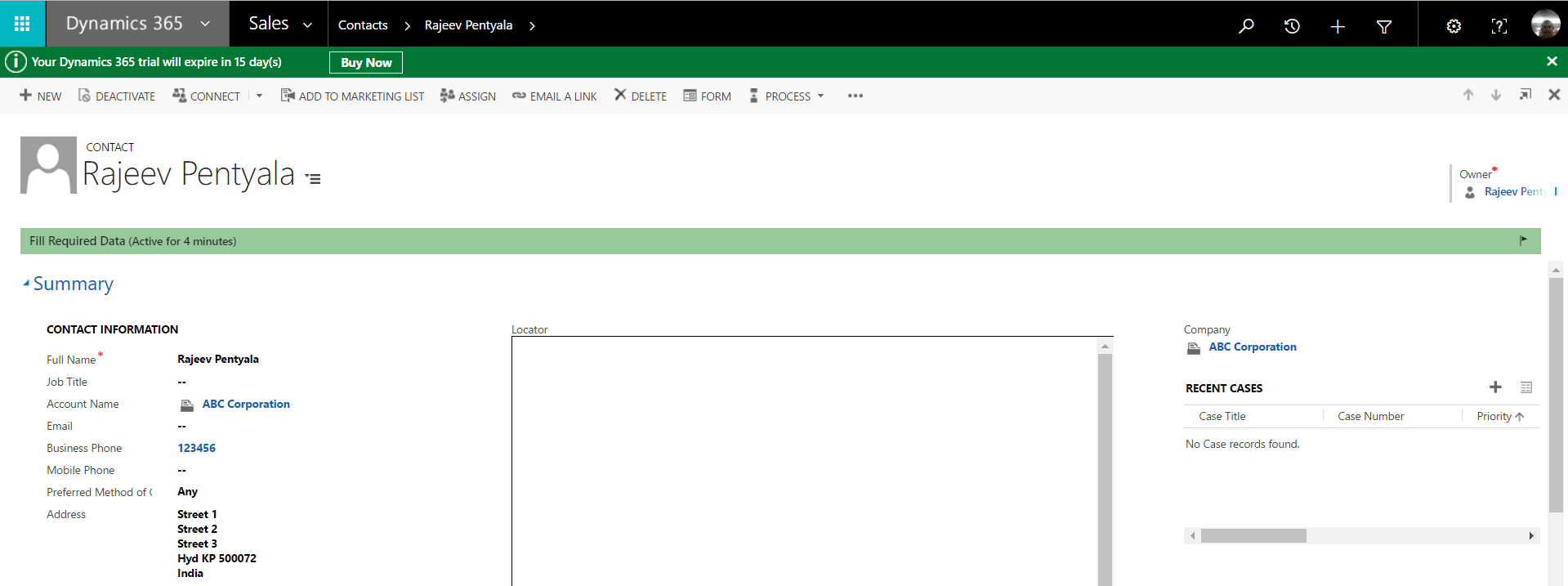This screenshot has width=1568, height=586.
Task: Expand the Dynamics 365 dropdown
Action: (205, 24)
